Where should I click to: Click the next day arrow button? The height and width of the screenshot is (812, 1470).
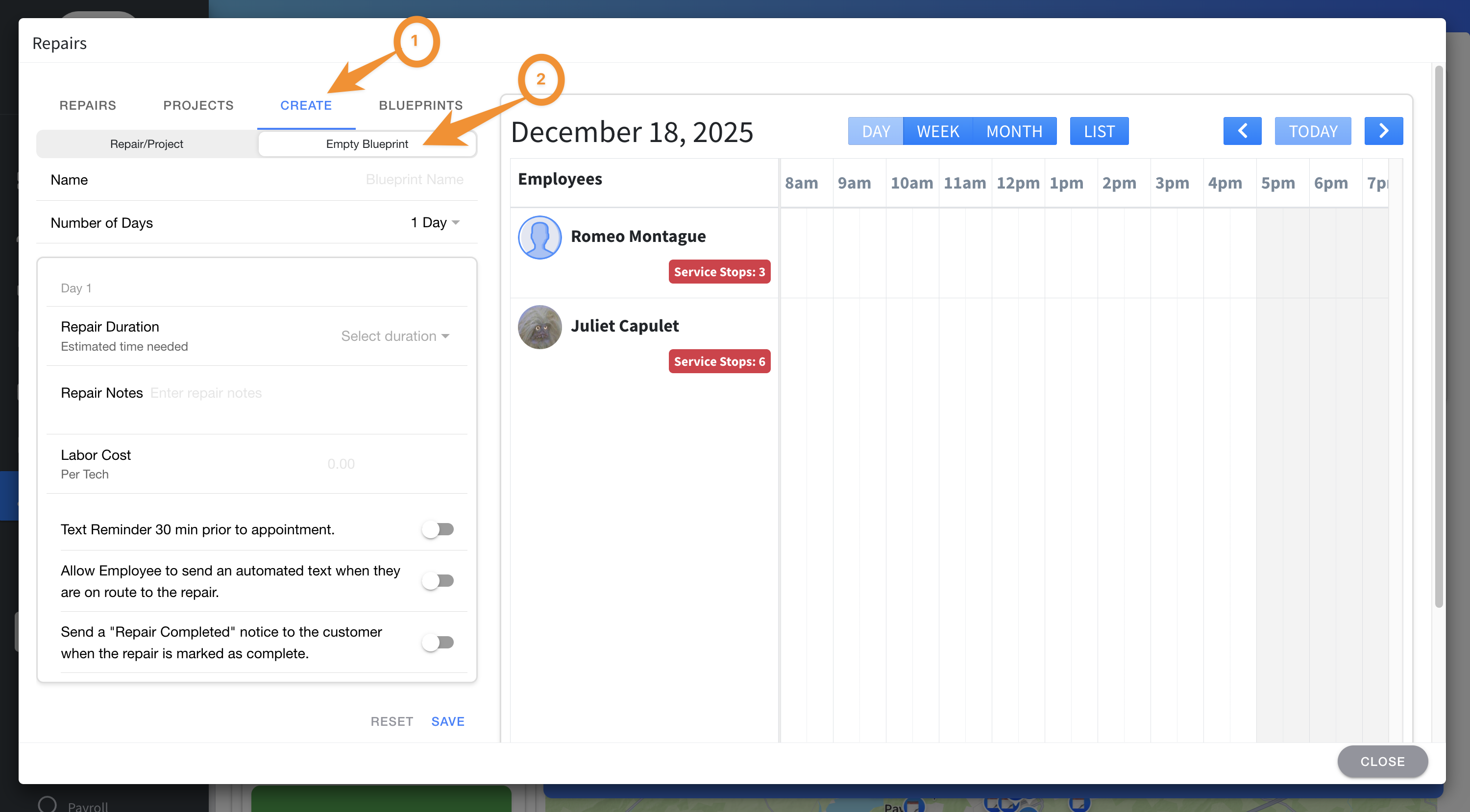coord(1383,131)
